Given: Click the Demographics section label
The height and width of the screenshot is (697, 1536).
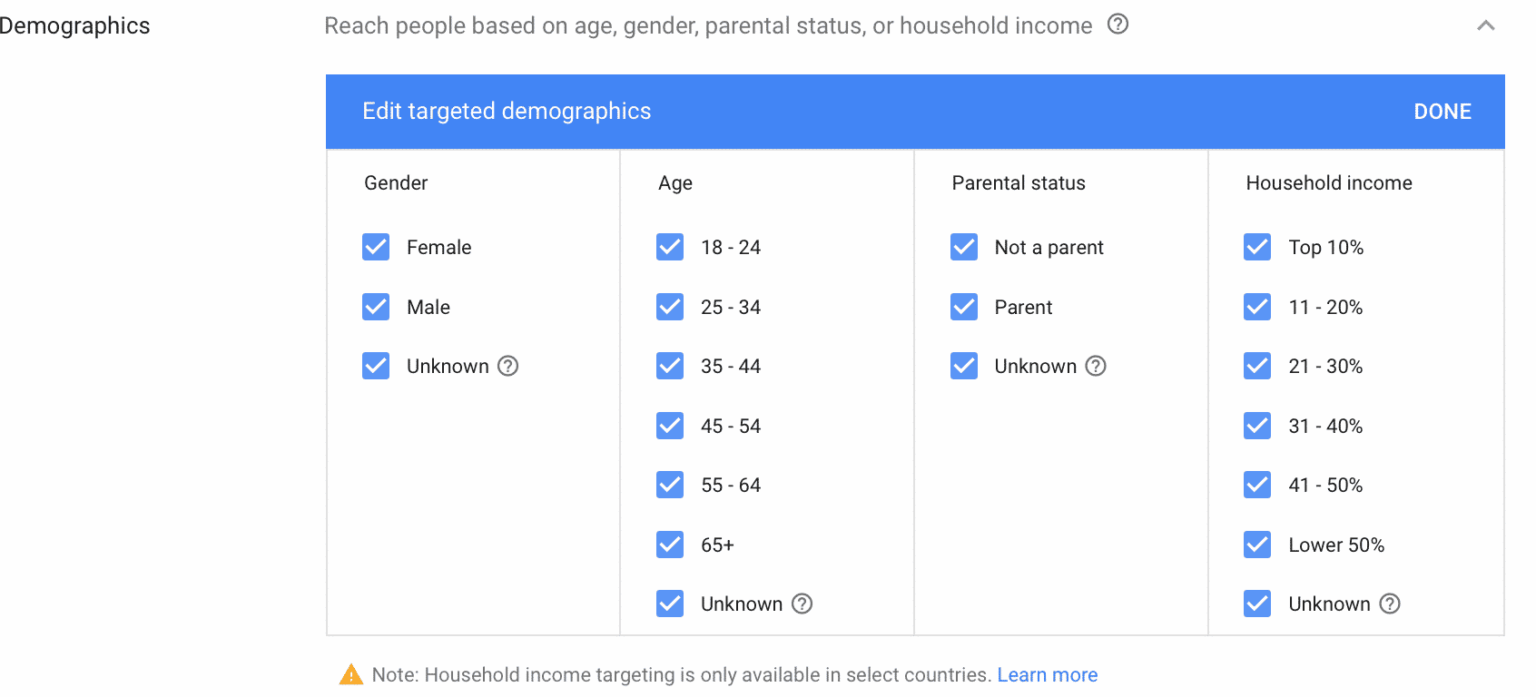Looking at the screenshot, I should click(x=75, y=26).
